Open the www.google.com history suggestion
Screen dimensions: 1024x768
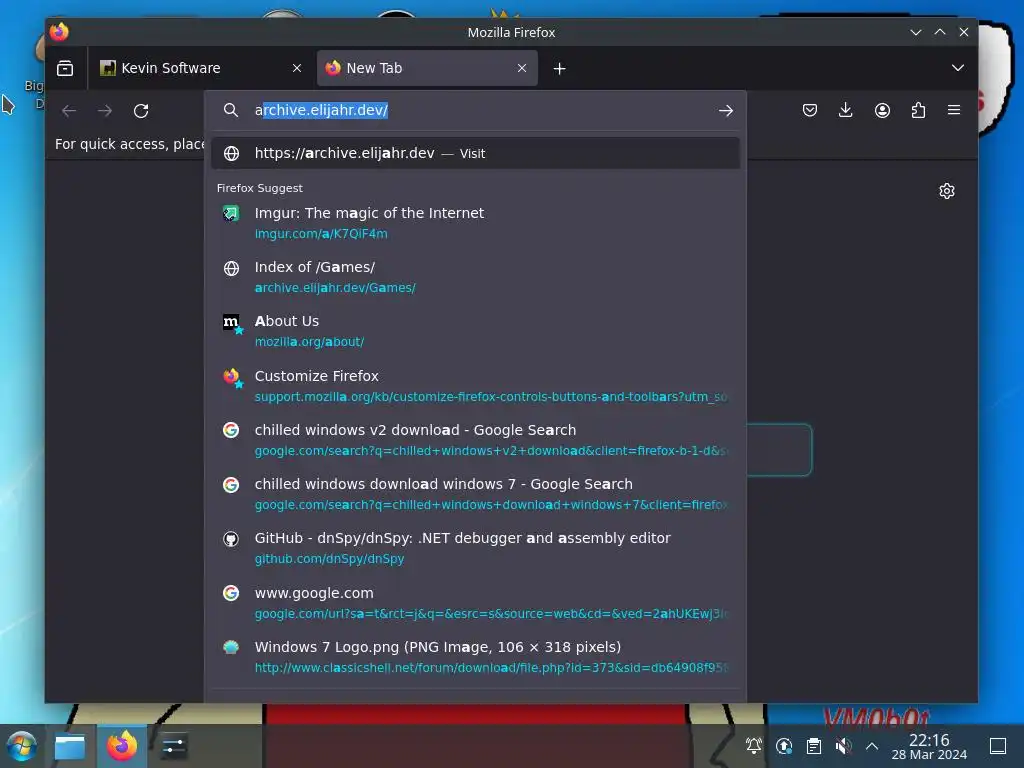[x=475, y=603]
